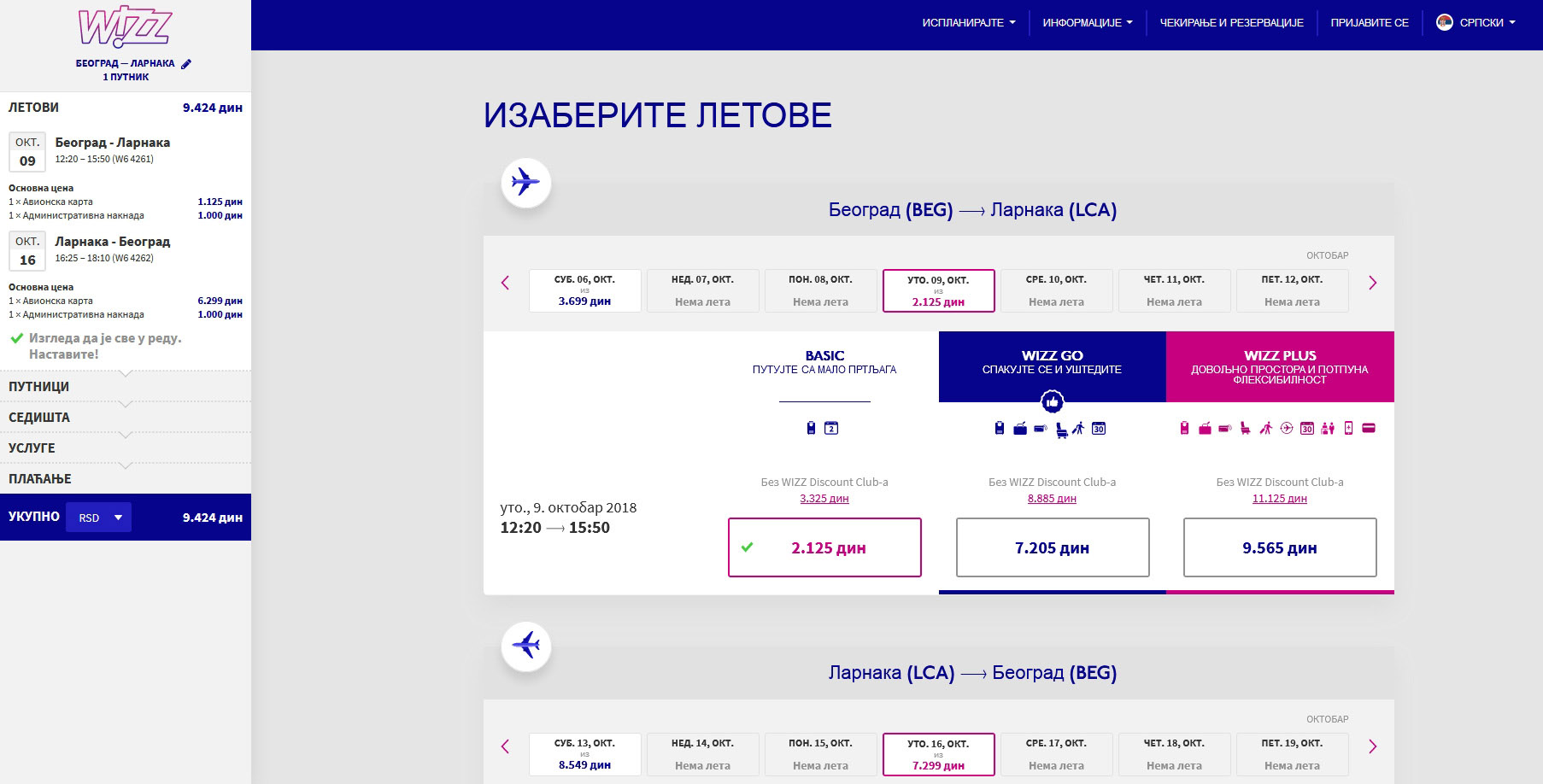
Task: Click the Wizz Plus discount club price 11.125 дин
Action: click(x=1280, y=499)
